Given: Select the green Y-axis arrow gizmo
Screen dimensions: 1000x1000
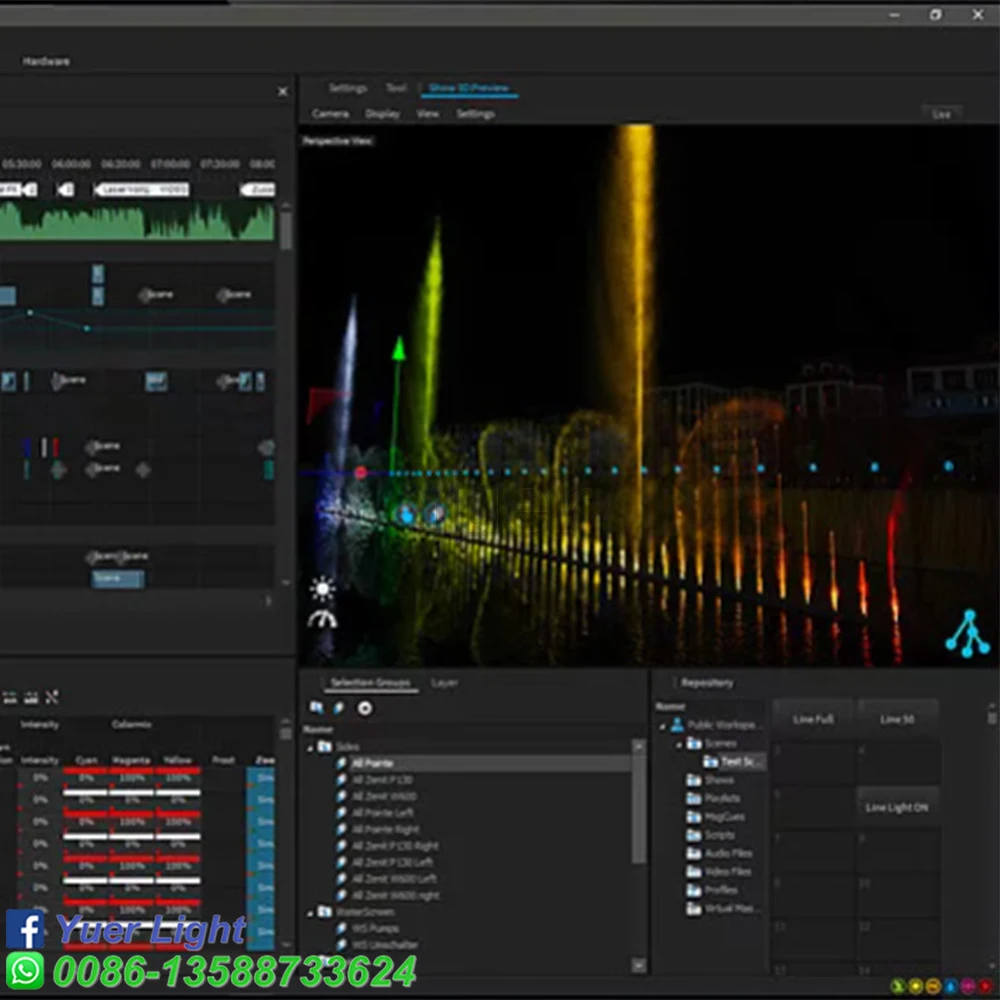Looking at the screenshot, I should point(398,350).
